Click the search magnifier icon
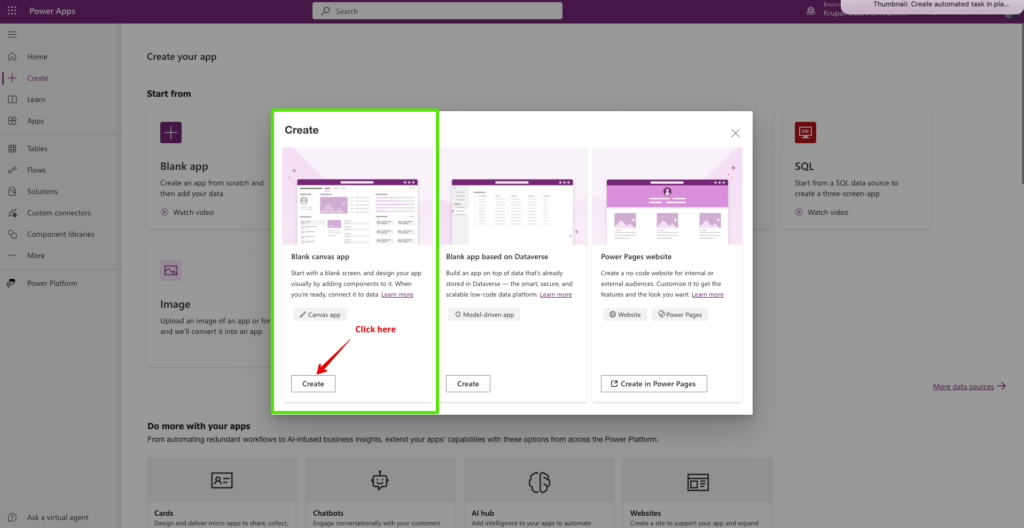The height and width of the screenshot is (528, 1024). pyautogui.click(x=326, y=11)
